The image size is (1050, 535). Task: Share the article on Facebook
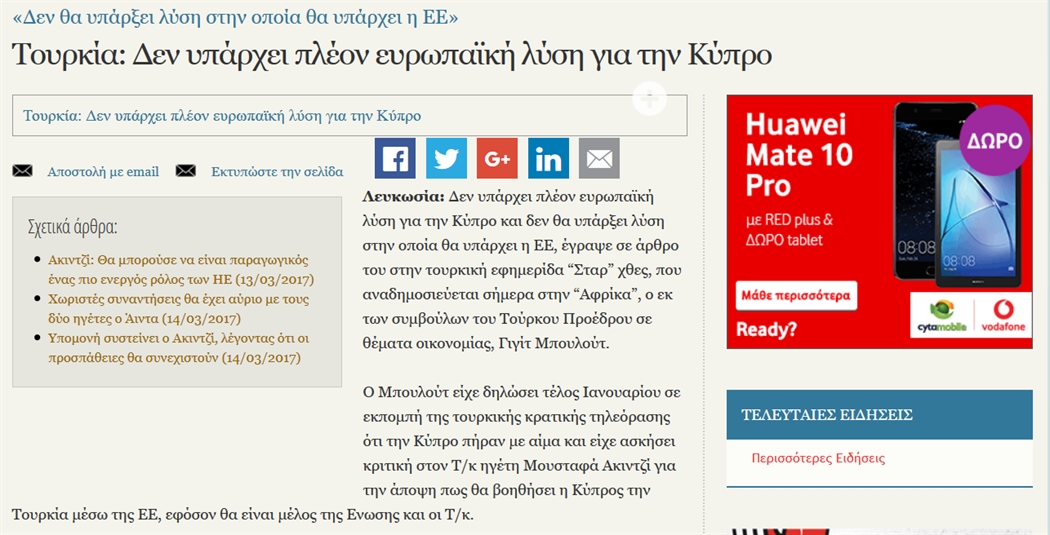(395, 158)
